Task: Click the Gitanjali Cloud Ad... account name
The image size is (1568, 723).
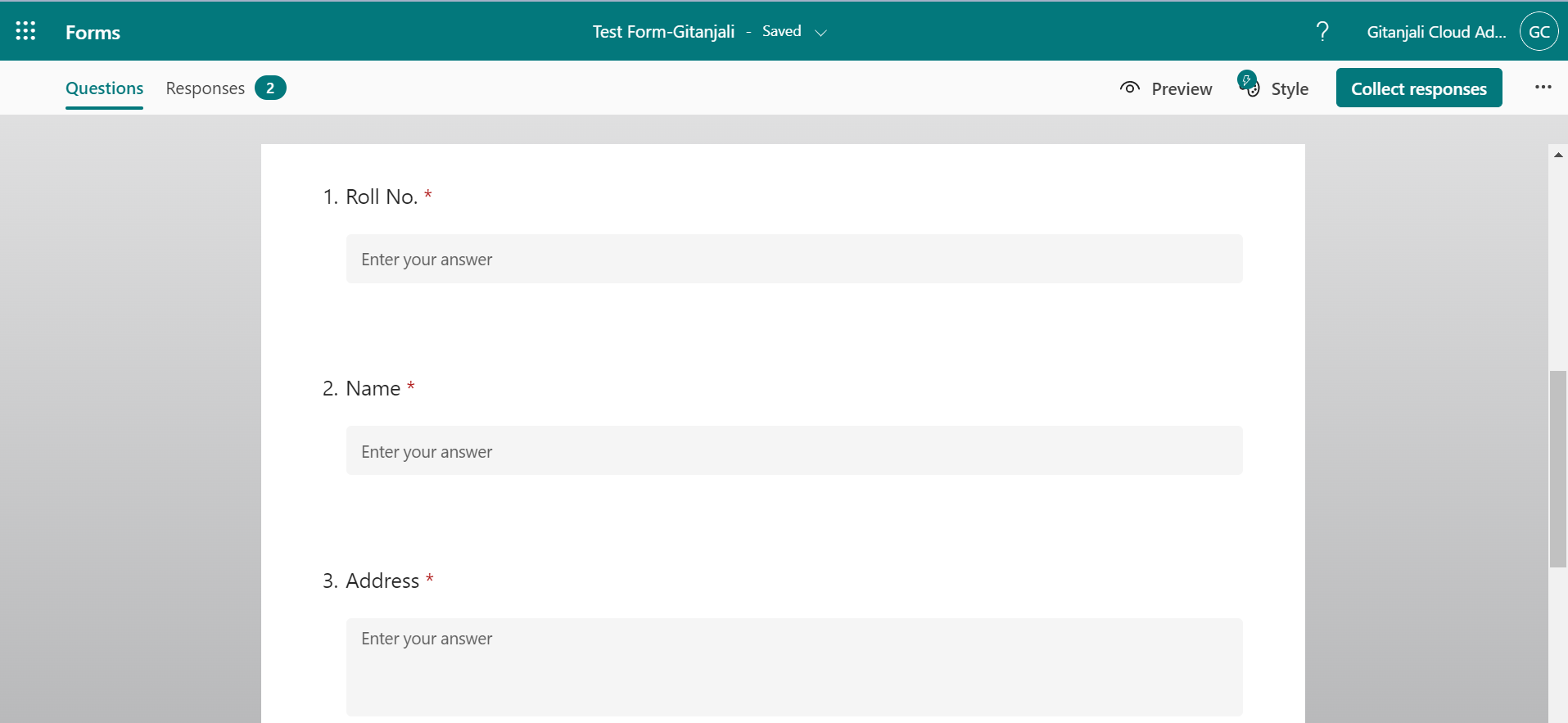Action: 1435,32
